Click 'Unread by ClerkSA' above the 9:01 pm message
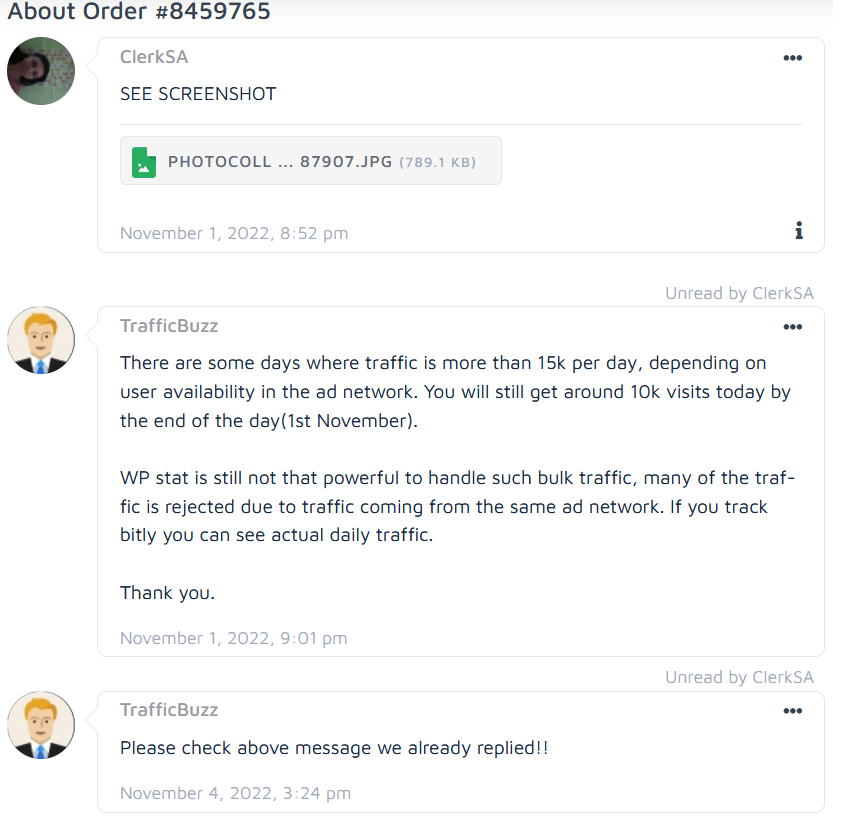Image resolution: width=856 pixels, height=821 pixels. point(739,293)
